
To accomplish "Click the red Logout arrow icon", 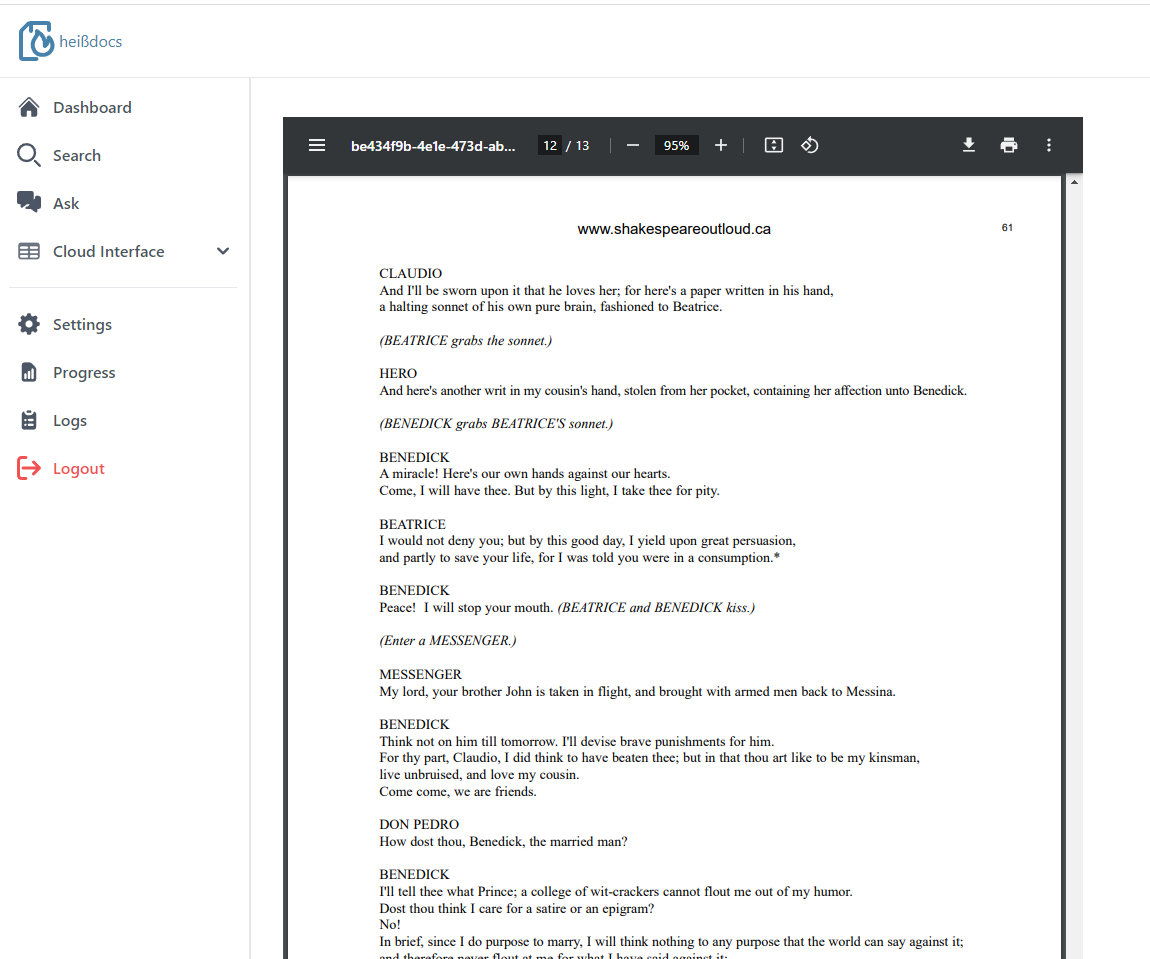I will (29, 468).
